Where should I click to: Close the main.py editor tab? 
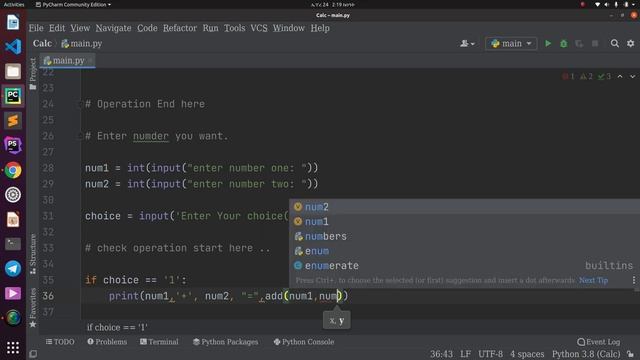pos(90,61)
